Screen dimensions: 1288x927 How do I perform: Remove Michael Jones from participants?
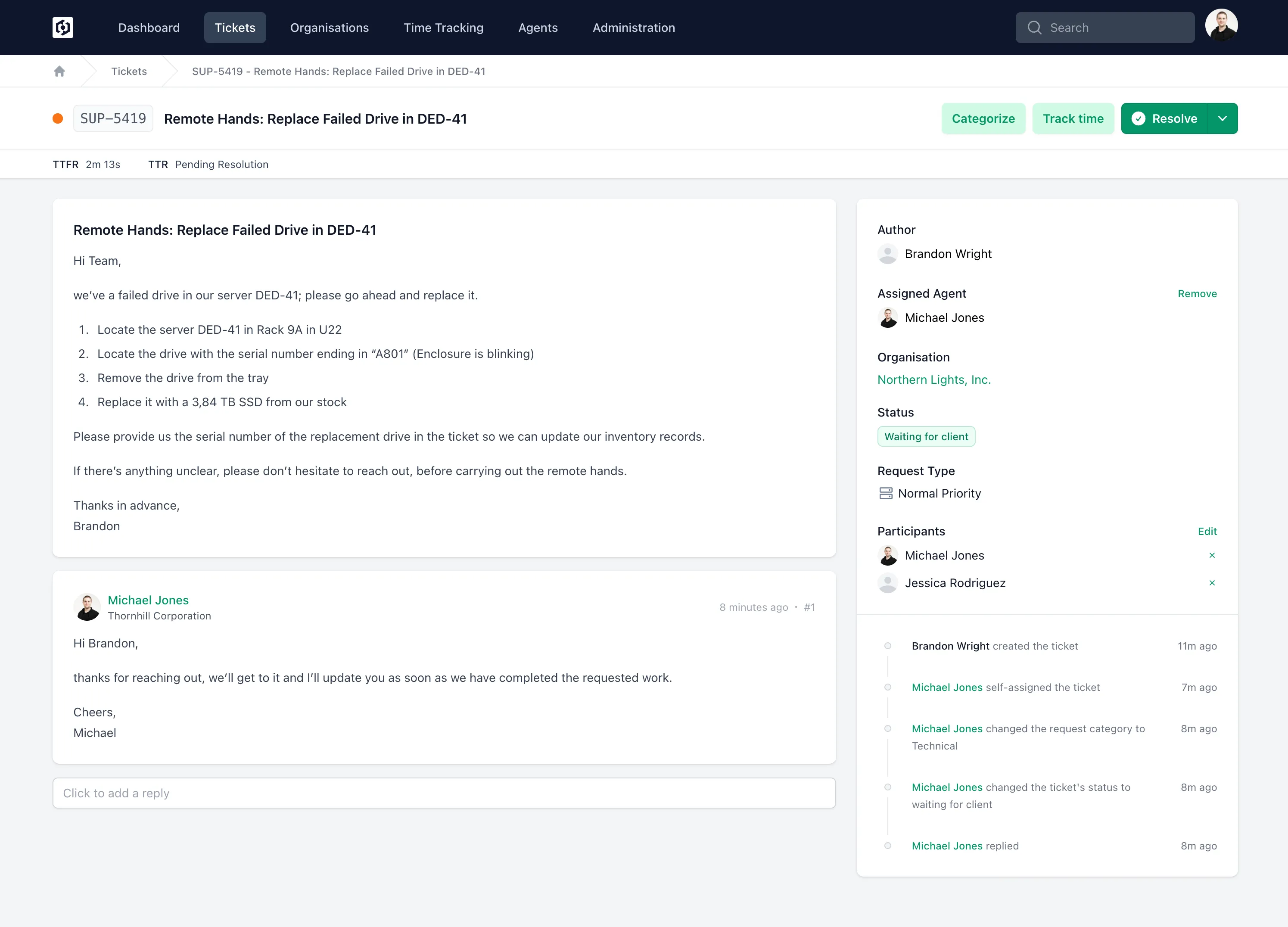(1212, 555)
